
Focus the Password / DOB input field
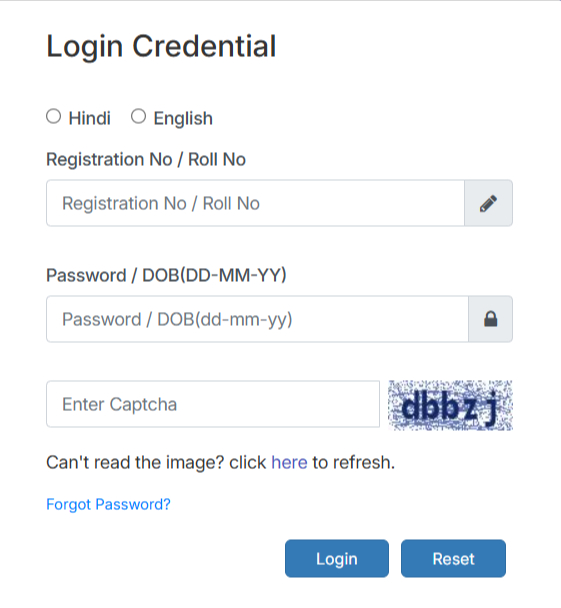(257, 319)
